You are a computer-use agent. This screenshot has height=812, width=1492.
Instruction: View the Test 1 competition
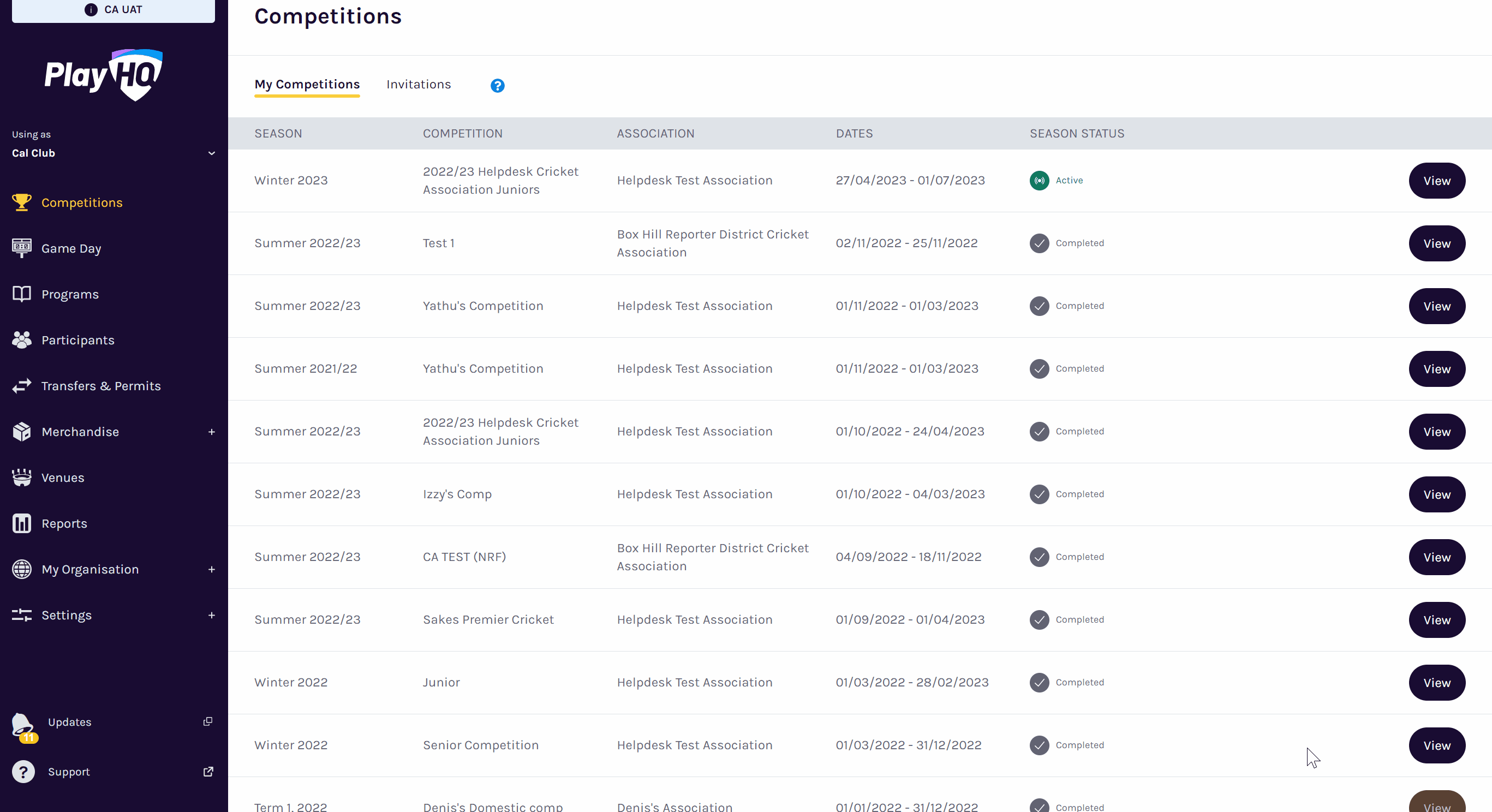coord(1437,243)
